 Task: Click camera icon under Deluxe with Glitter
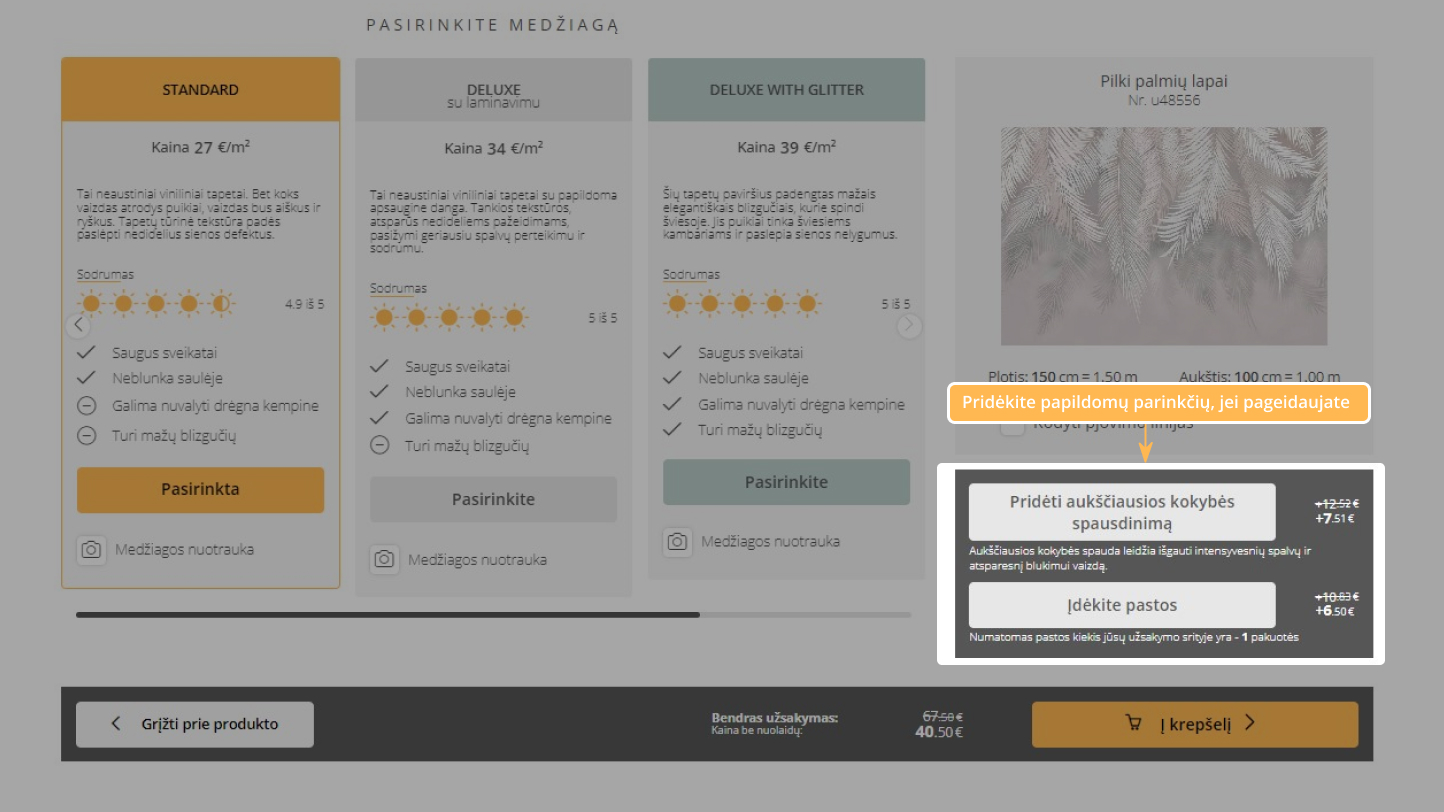point(677,542)
